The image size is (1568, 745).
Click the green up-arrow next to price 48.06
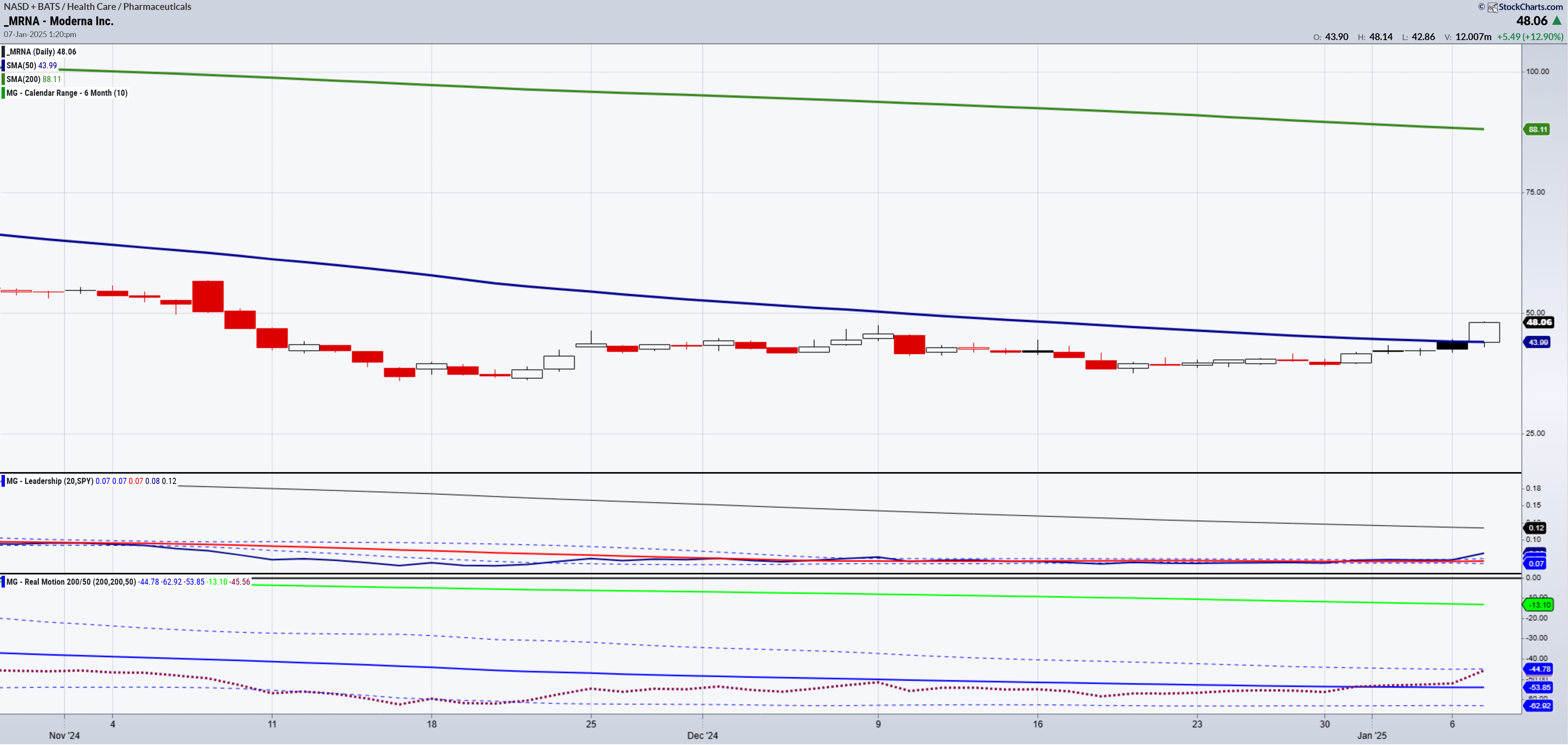1557,21
